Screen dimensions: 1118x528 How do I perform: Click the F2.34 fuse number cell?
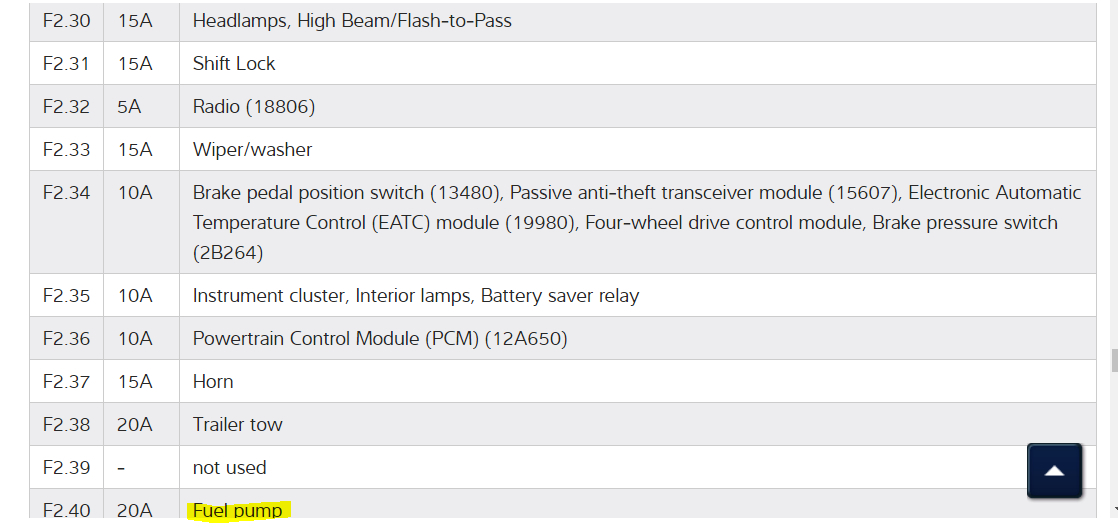[66, 192]
